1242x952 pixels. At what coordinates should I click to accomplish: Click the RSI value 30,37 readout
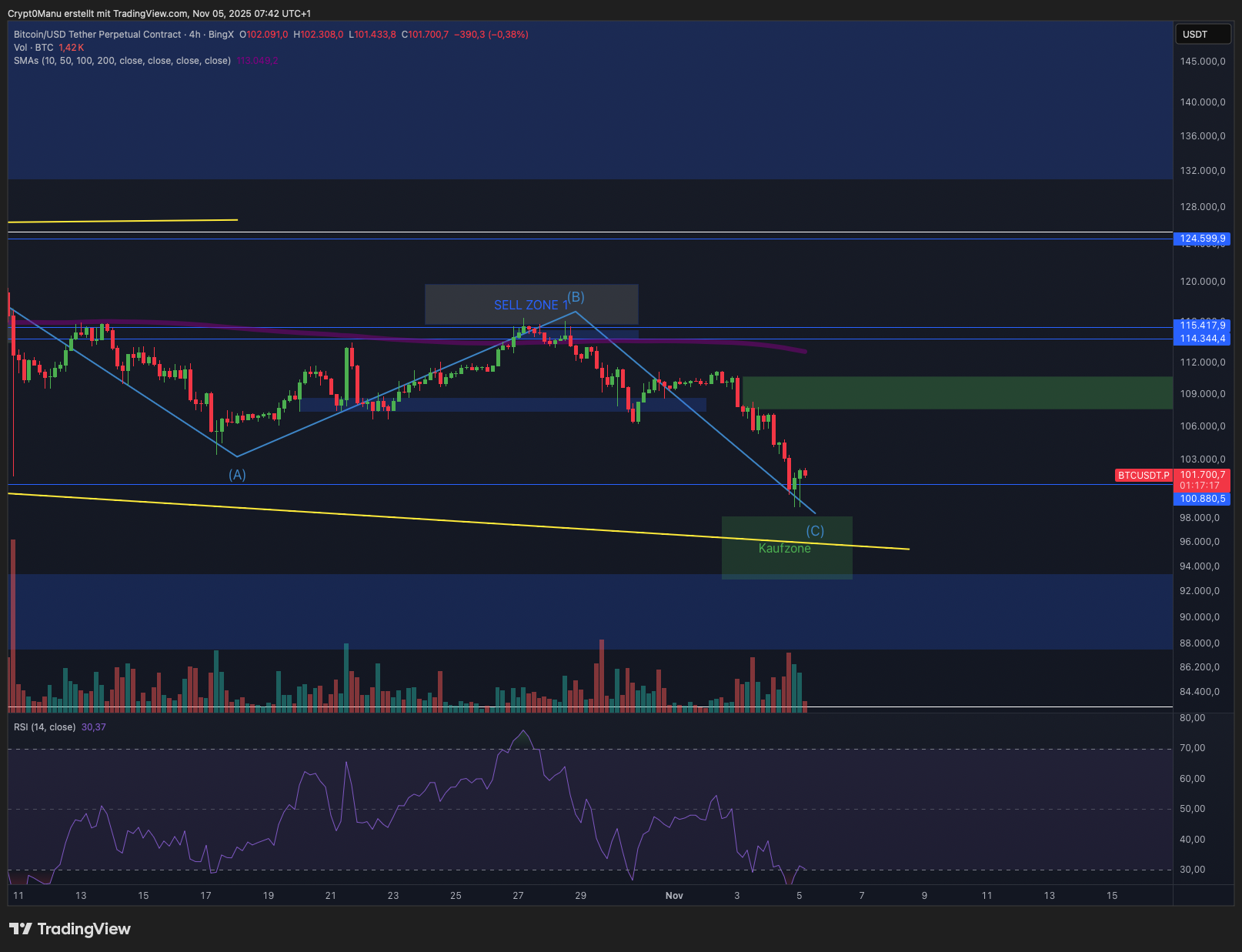tap(94, 727)
